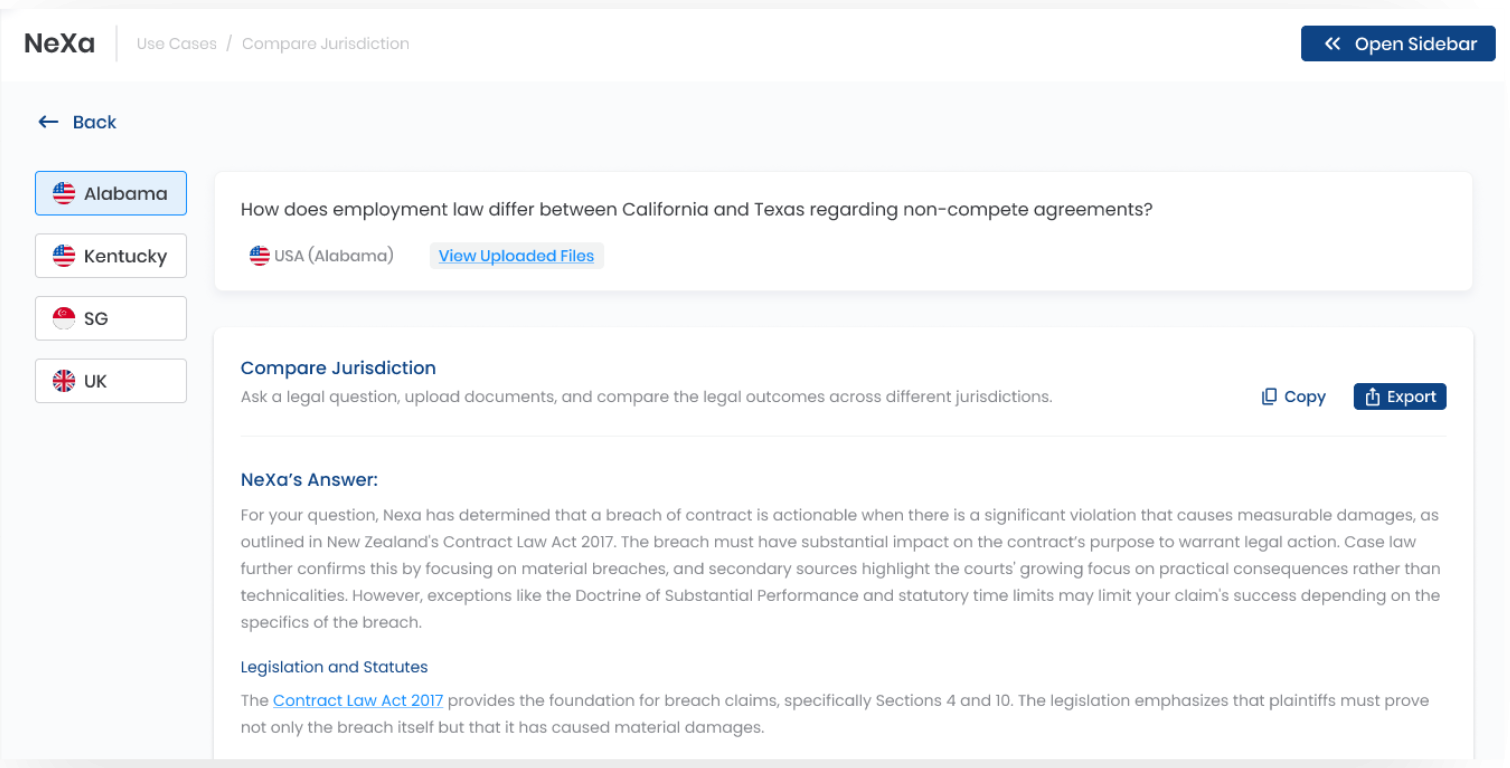Click the double chevron sidebar icon
Image resolution: width=1510 pixels, height=768 pixels.
[1332, 44]
